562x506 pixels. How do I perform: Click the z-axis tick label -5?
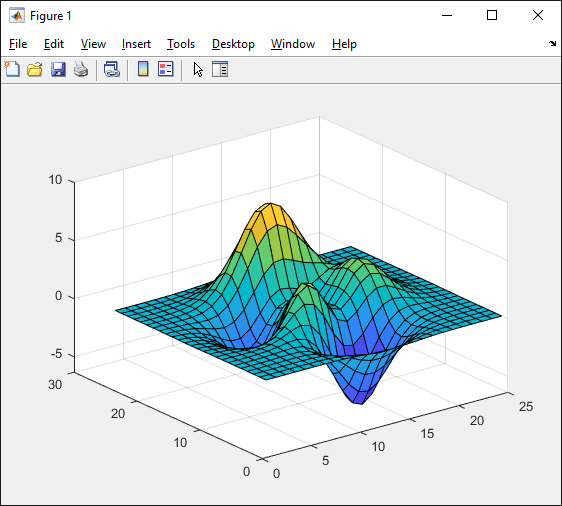pyautogui.click(x=57, y=354)
